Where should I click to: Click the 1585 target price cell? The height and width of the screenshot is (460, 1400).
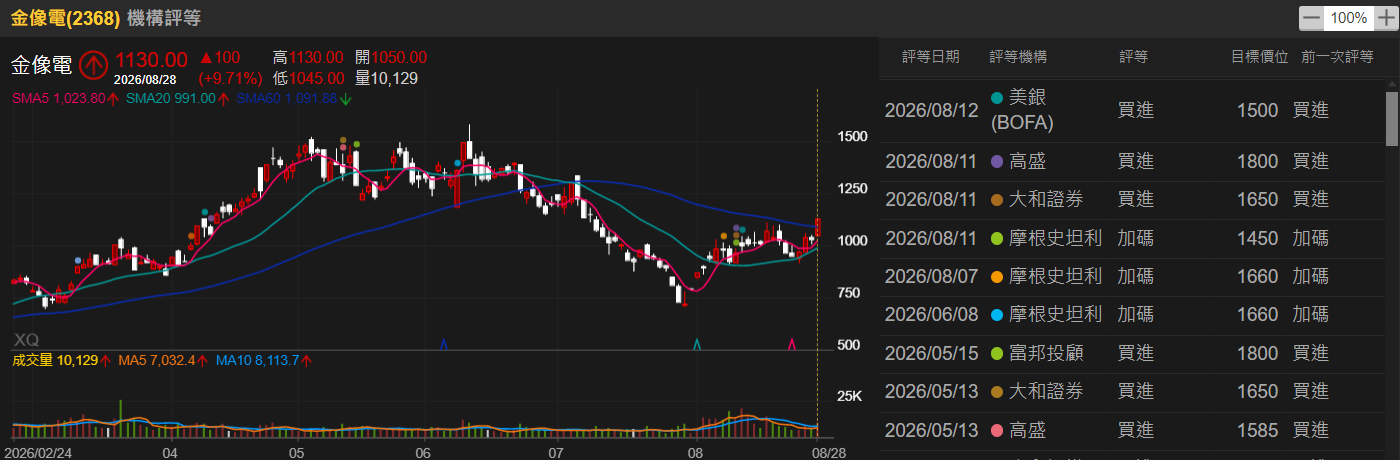click(1257, 431)
